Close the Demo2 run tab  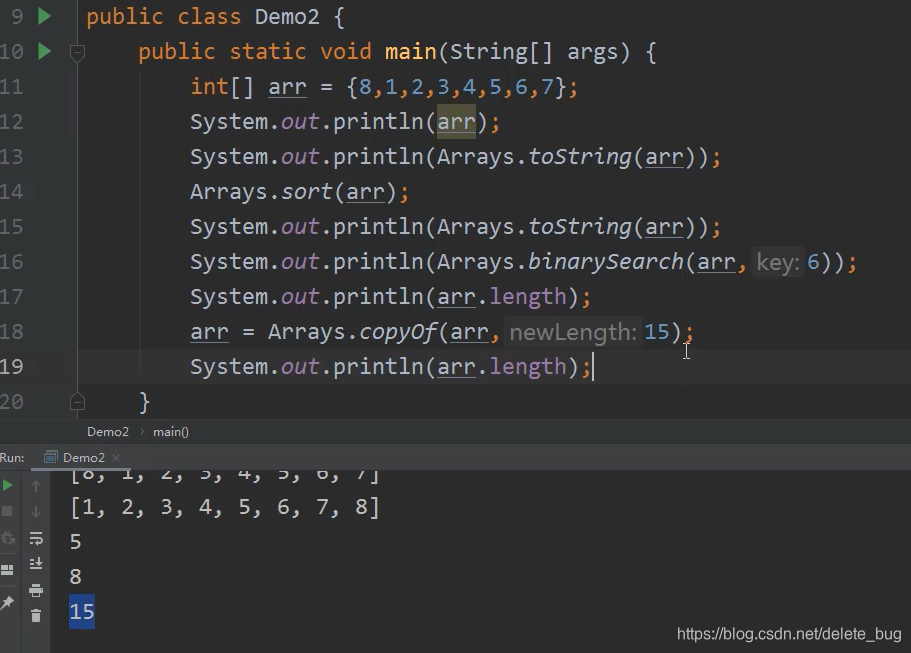point(116,458)
